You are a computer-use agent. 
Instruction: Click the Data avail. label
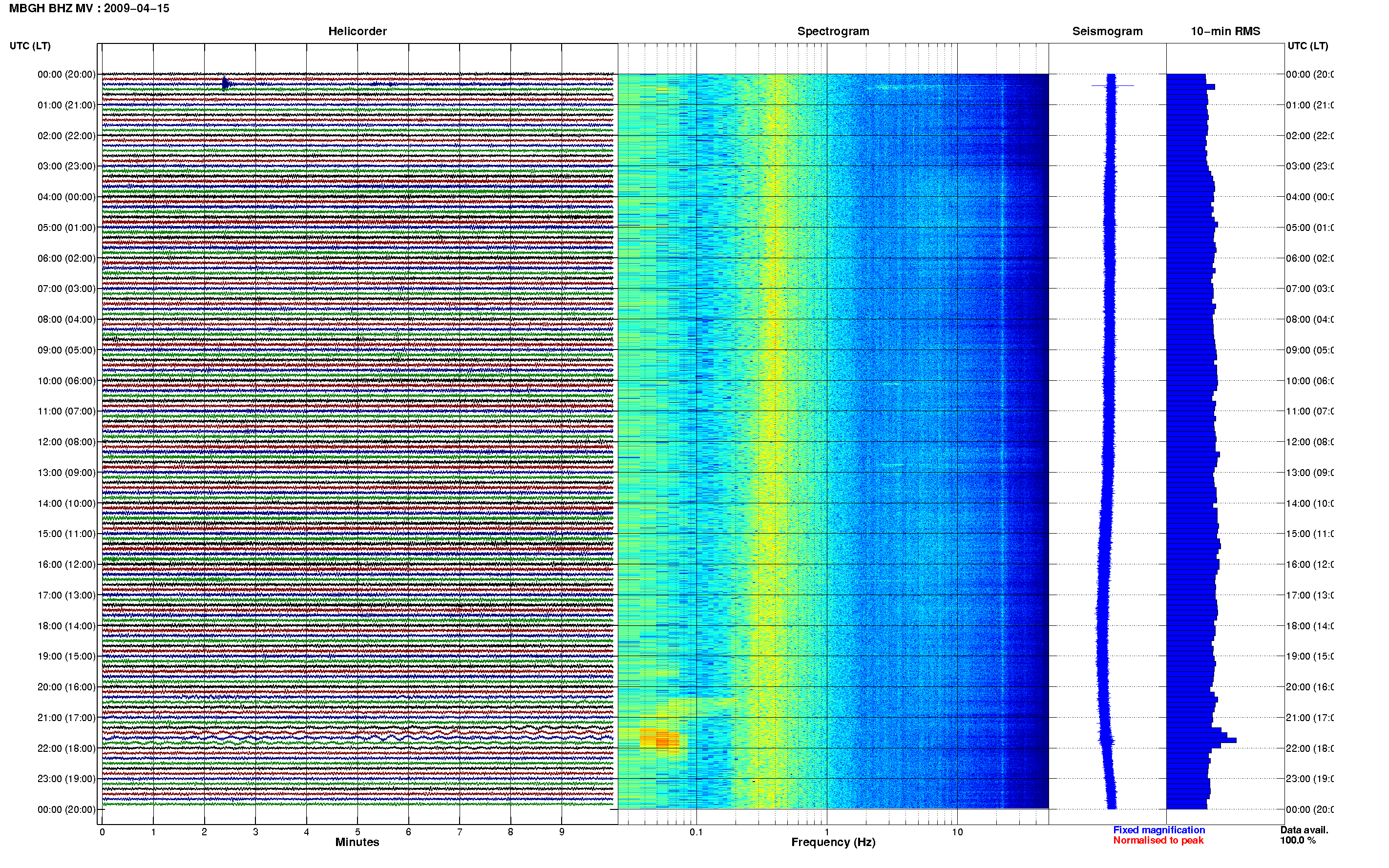[x=1304, y=830]
